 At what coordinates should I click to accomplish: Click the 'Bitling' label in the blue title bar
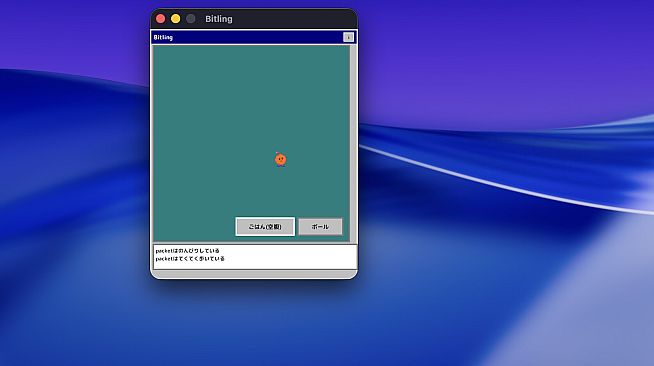click(x=163, y=38)
